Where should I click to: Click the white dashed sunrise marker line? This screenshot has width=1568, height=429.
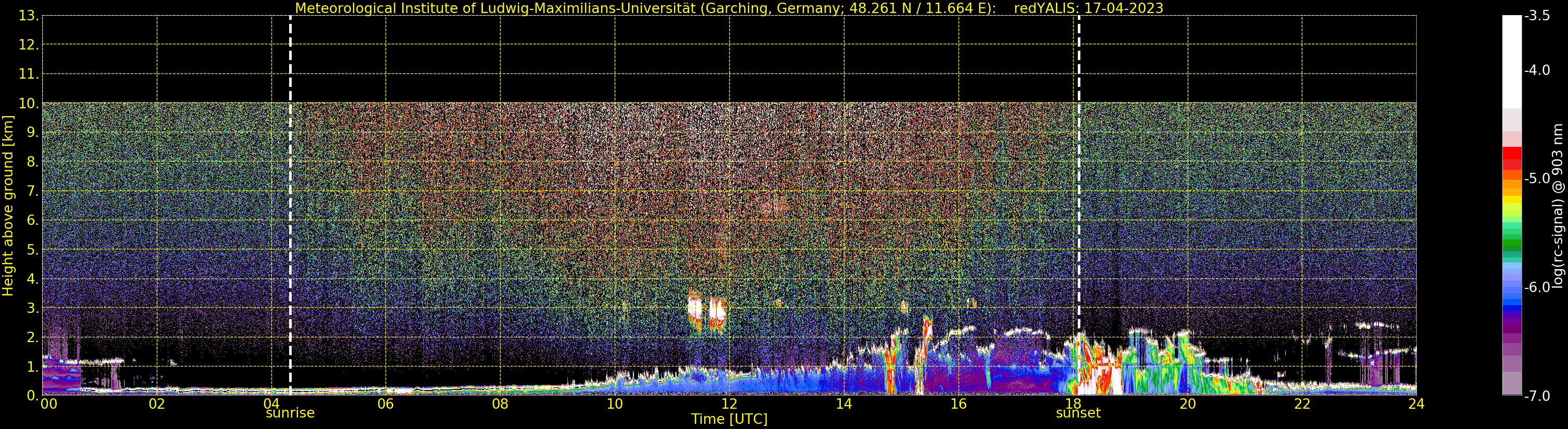290,206
